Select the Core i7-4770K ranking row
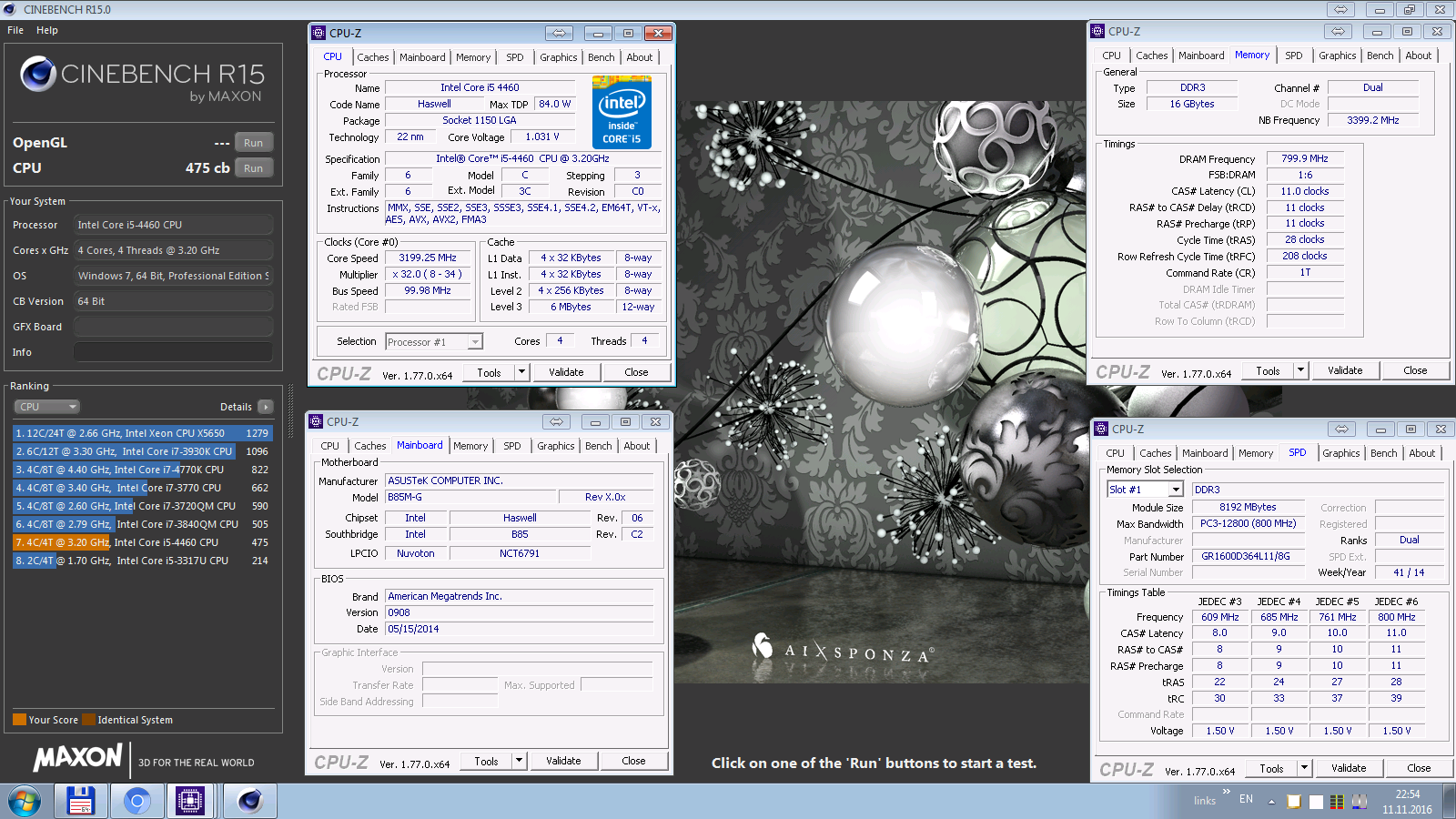 coord(142,470)
